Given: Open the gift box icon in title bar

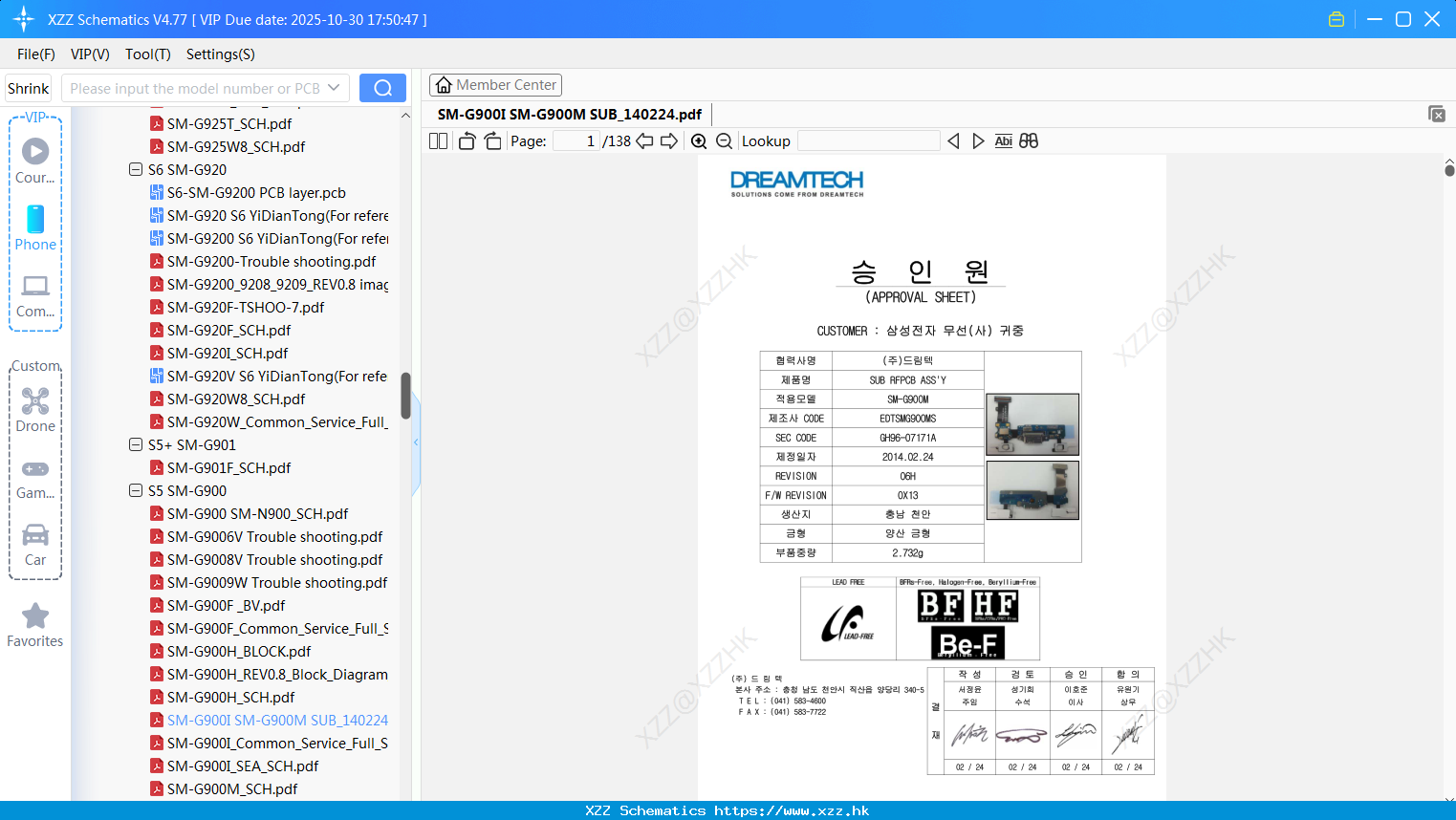Looking at the screenshot, I should point(1336,19).
